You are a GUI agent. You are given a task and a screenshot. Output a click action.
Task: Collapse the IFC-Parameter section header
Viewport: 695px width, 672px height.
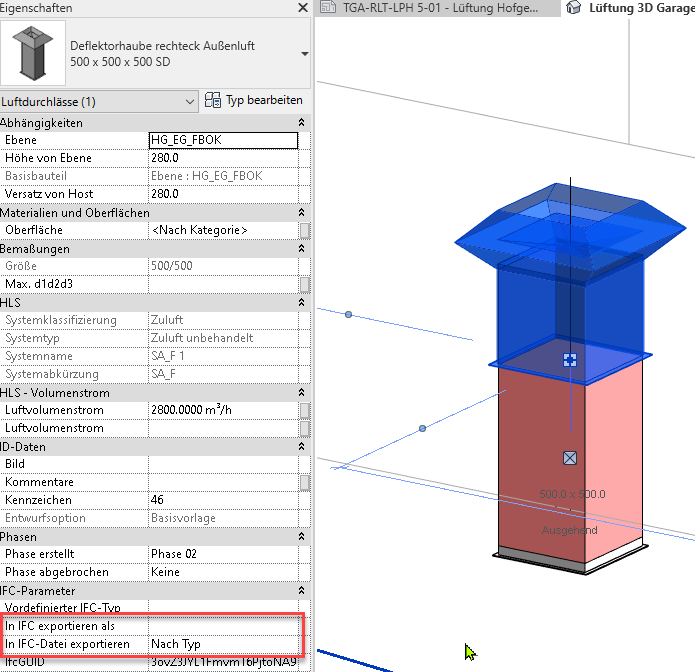(301, 591)
